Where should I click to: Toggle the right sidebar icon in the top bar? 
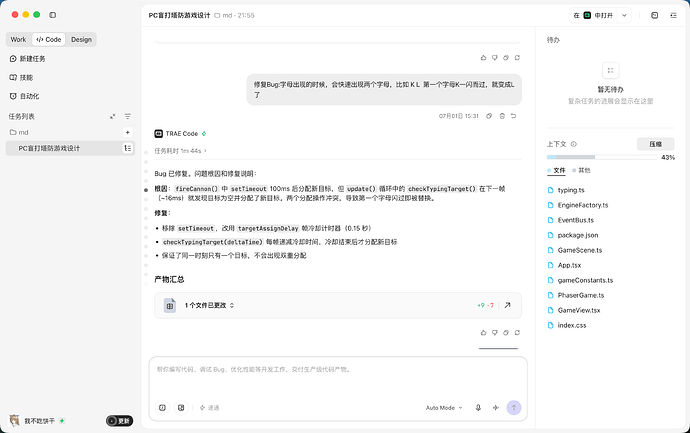673,15
